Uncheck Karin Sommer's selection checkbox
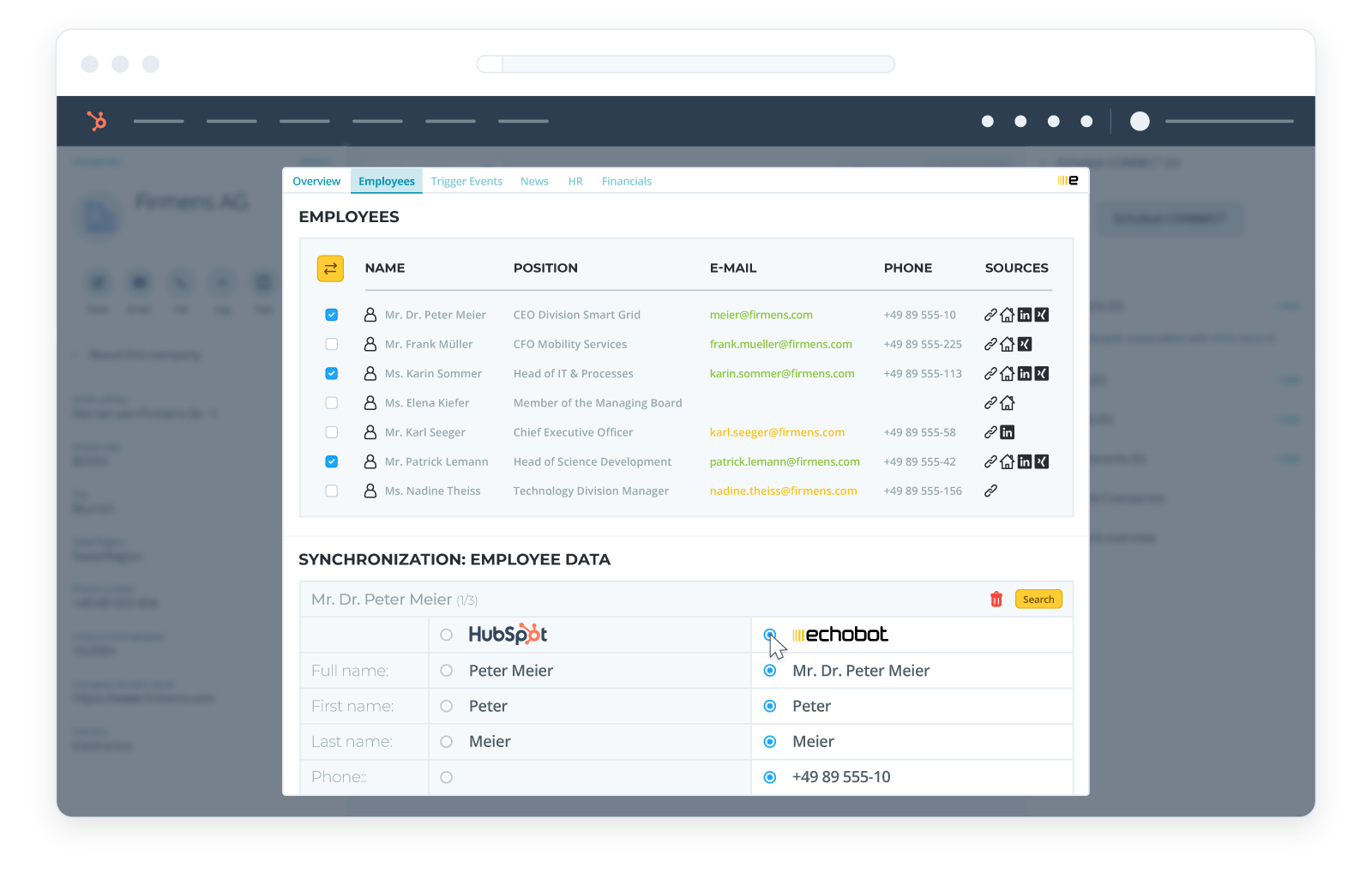 point(331,374)
